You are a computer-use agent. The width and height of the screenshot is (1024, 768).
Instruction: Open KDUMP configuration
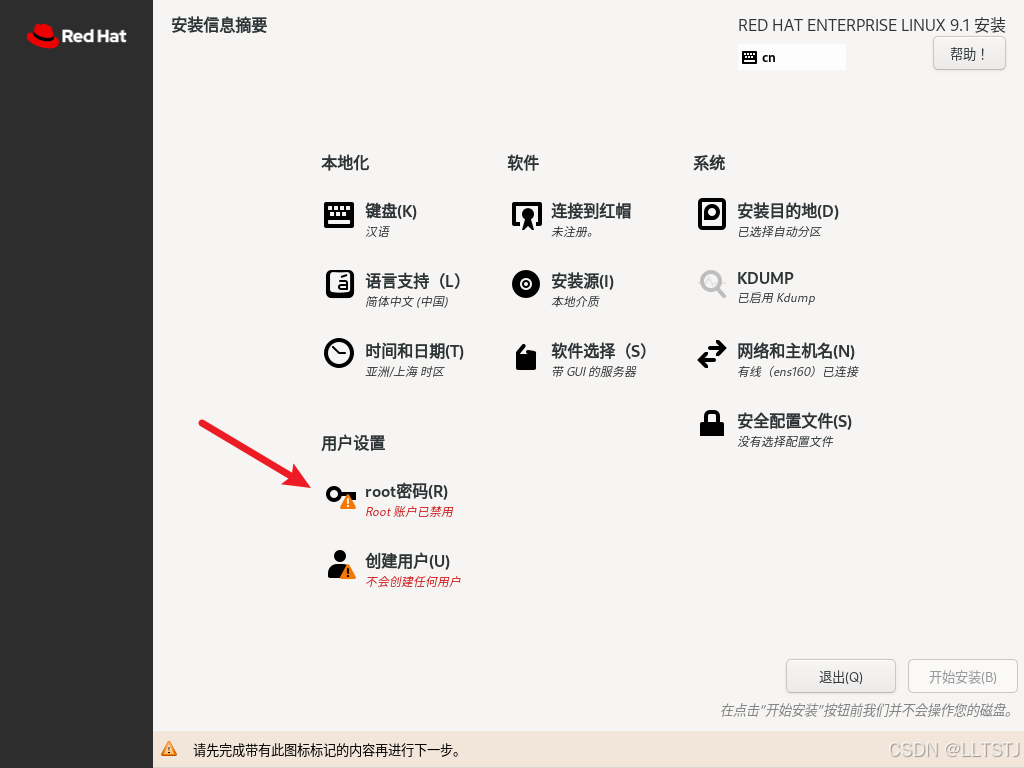tap(765, 278)
